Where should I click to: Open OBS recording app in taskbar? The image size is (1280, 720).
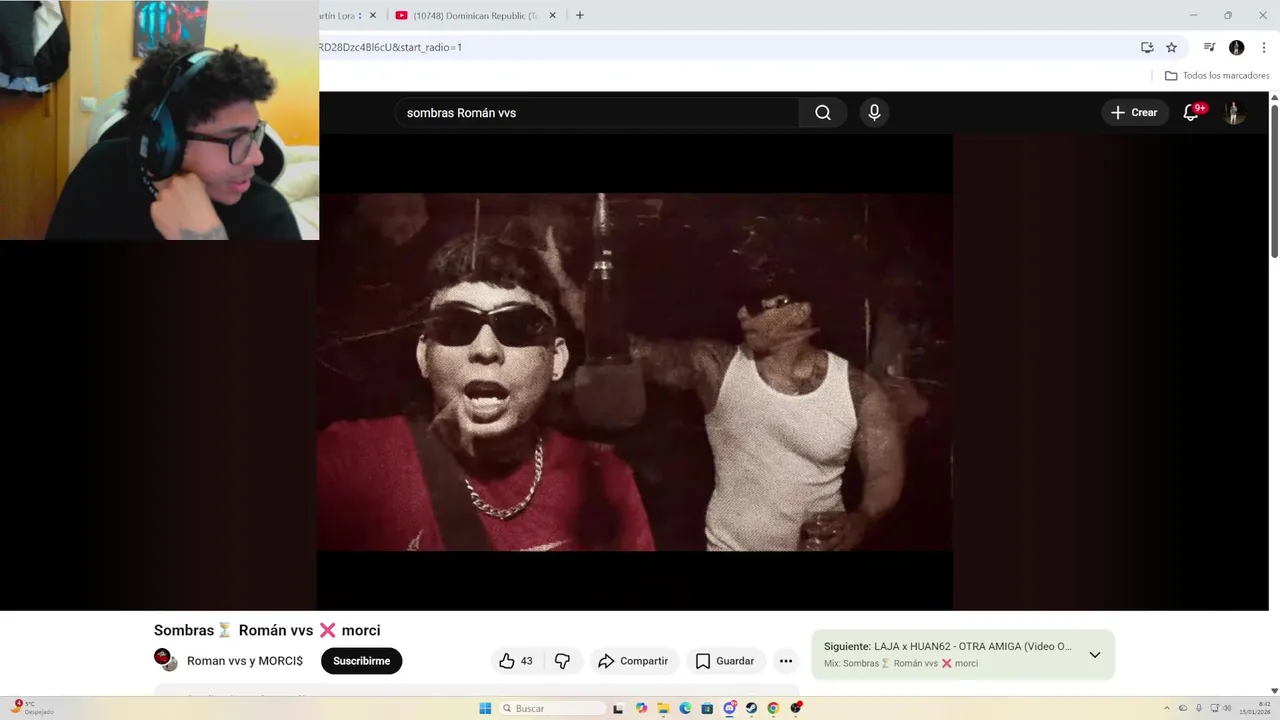(x=796, y=708)
